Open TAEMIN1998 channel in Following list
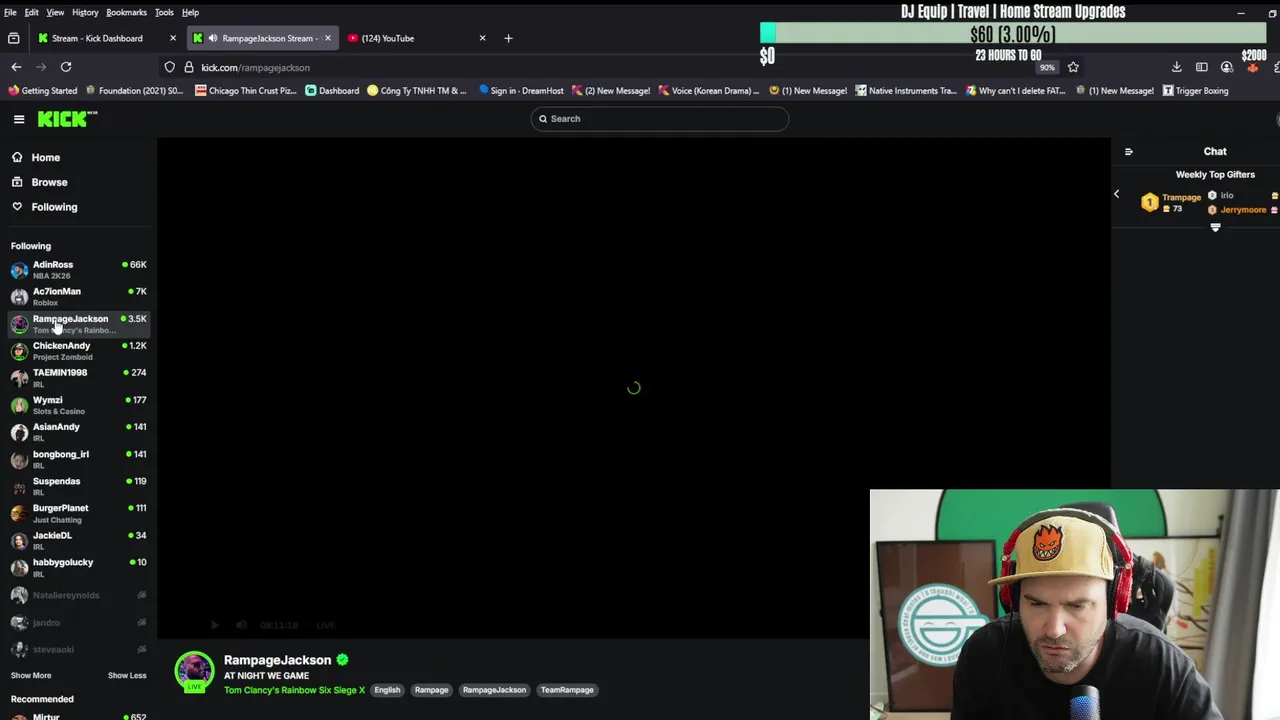Screen dimensions: 1280x720 [x=78, y=378]
